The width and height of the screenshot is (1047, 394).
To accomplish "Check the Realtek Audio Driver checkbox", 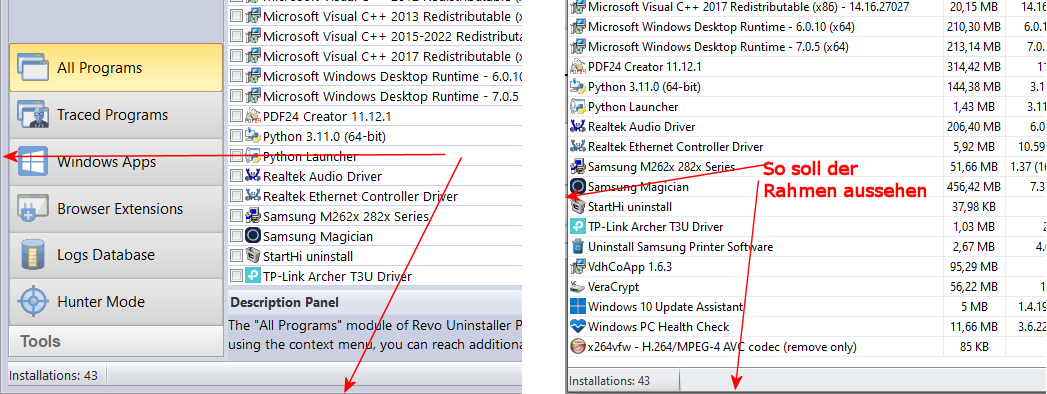I will (x=236, y=176).
